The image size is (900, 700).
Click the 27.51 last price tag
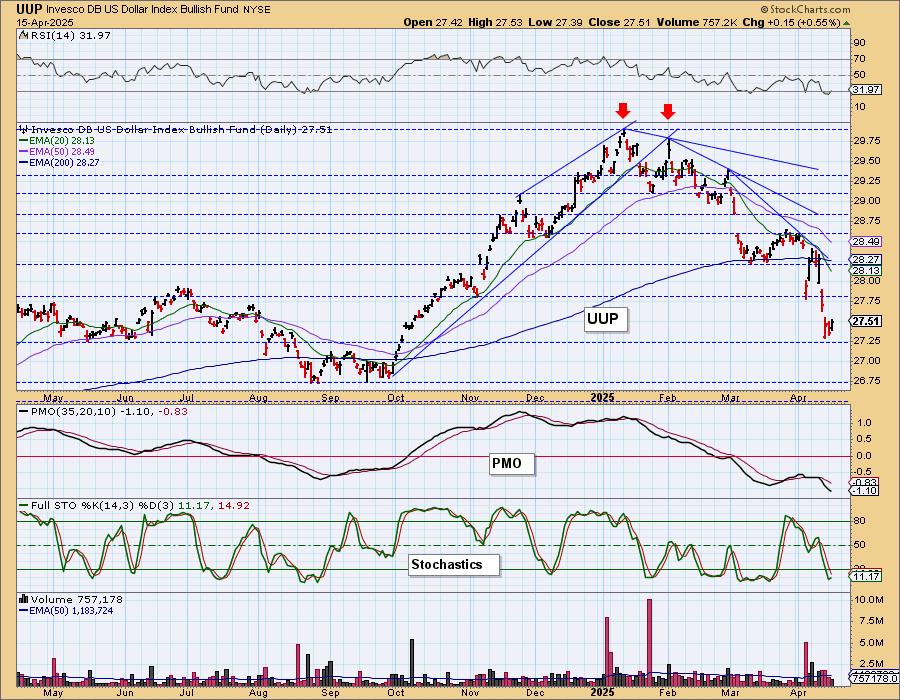pyautogui.click(x=866, y=321)
